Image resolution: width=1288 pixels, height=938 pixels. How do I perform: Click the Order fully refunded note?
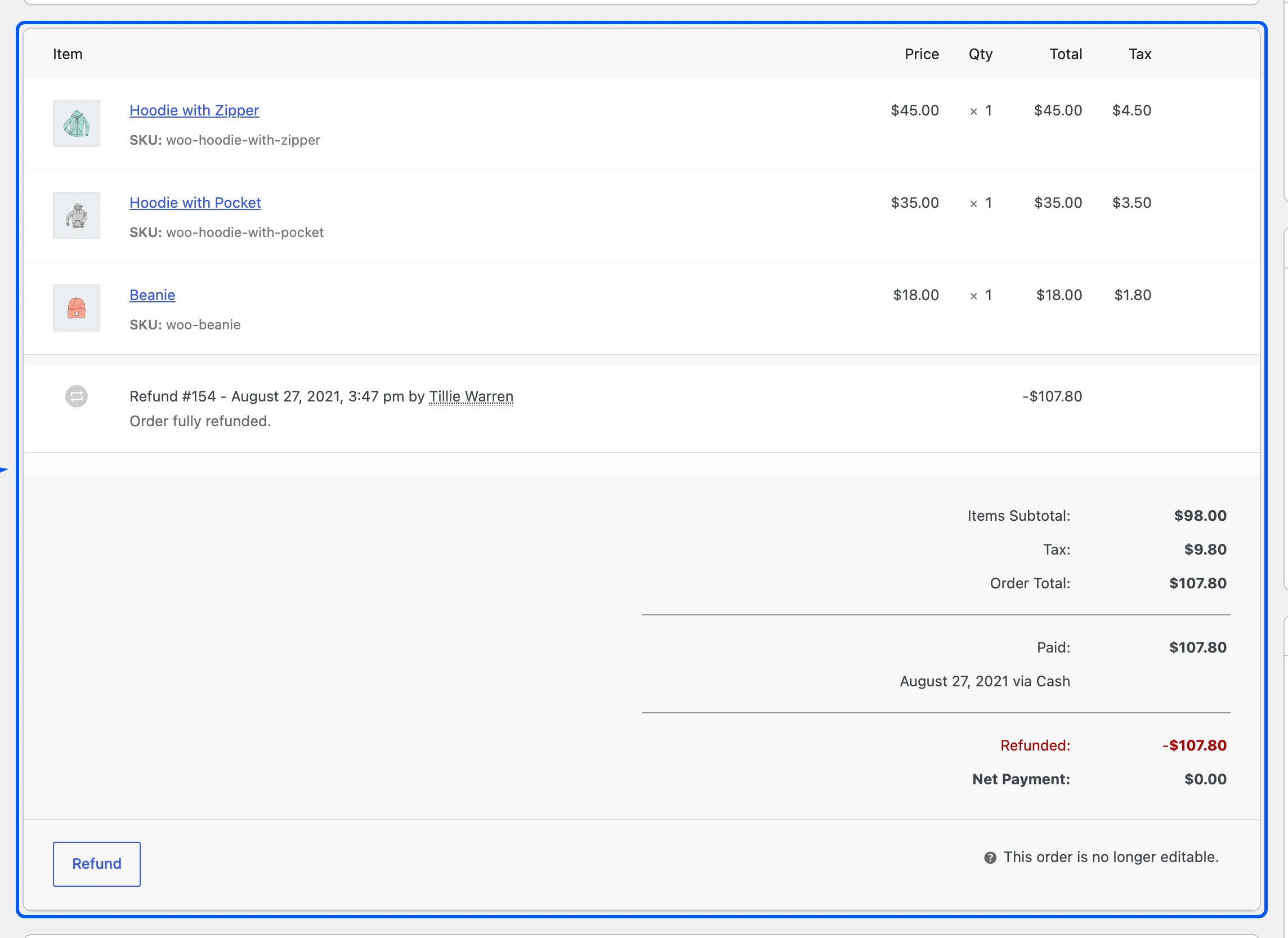pos(200,421)
